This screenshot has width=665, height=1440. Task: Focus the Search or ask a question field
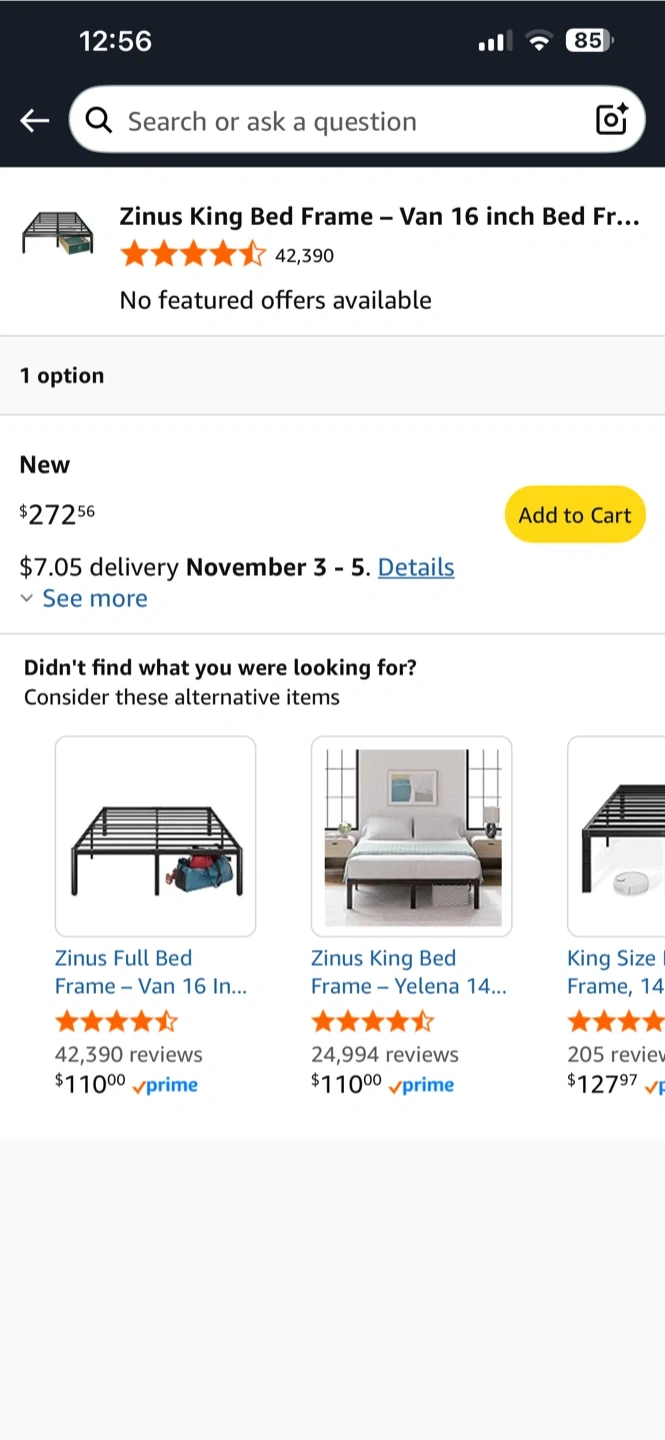pos(350,121)
